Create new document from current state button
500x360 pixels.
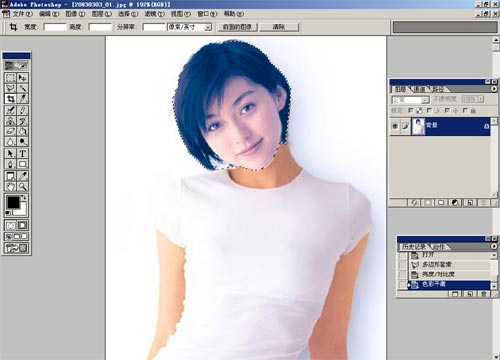[x=469, y=294]
